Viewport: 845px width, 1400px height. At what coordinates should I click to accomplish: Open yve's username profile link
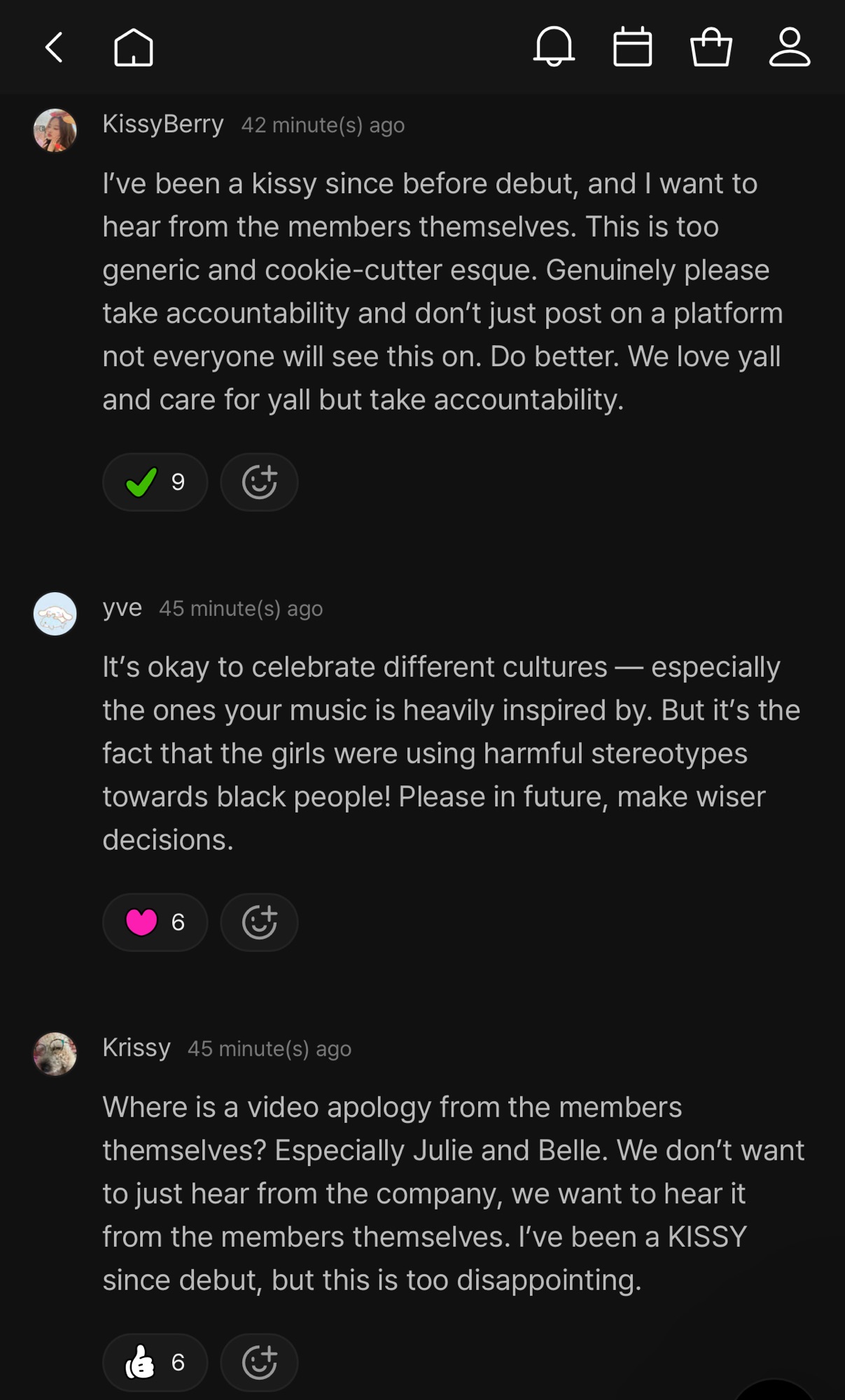tap(123, 608)
